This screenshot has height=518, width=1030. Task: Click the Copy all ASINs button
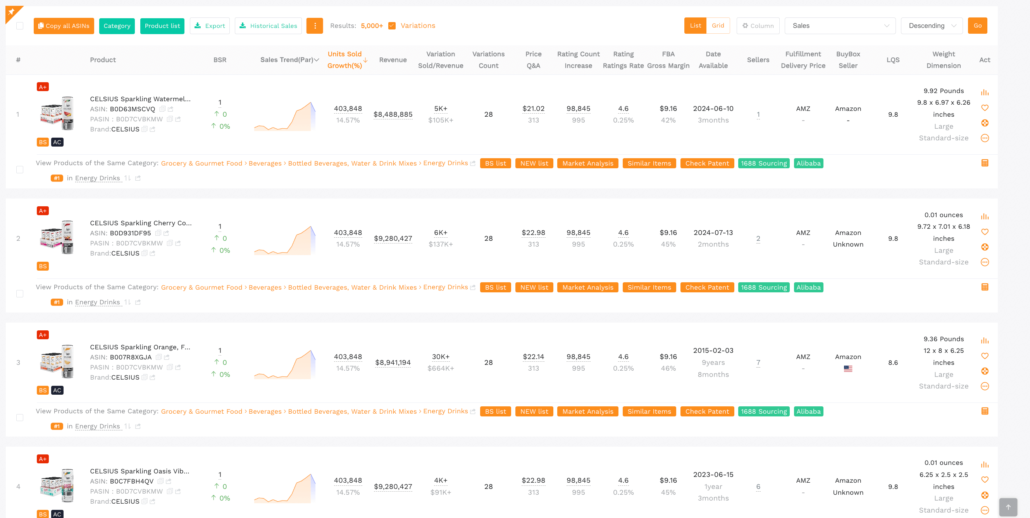pos(64,26)
